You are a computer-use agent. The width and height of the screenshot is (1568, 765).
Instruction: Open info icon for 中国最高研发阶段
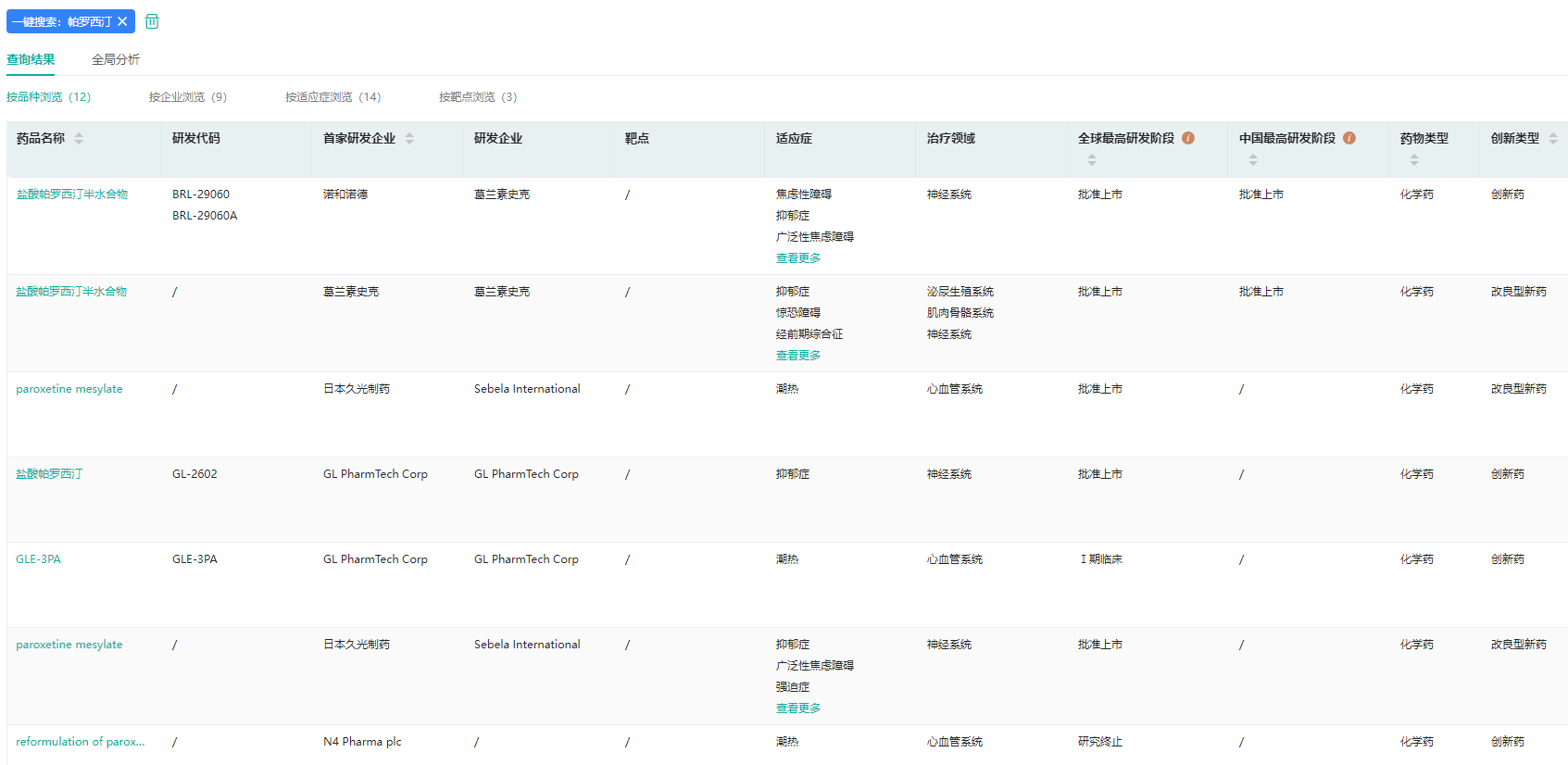click(x=1349, y=138)
